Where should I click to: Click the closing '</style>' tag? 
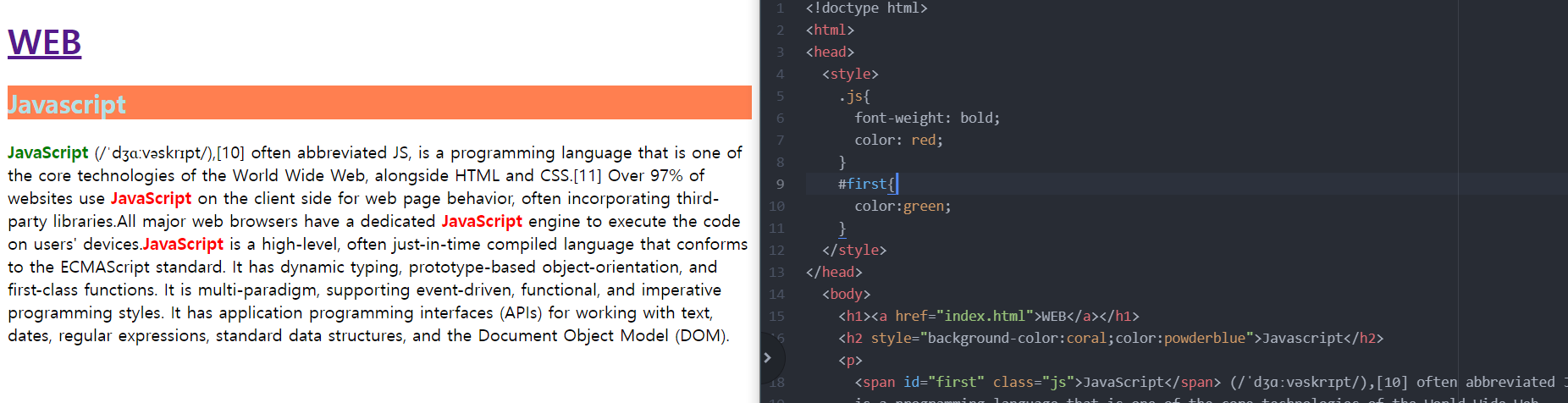click(x=854, y=250)
